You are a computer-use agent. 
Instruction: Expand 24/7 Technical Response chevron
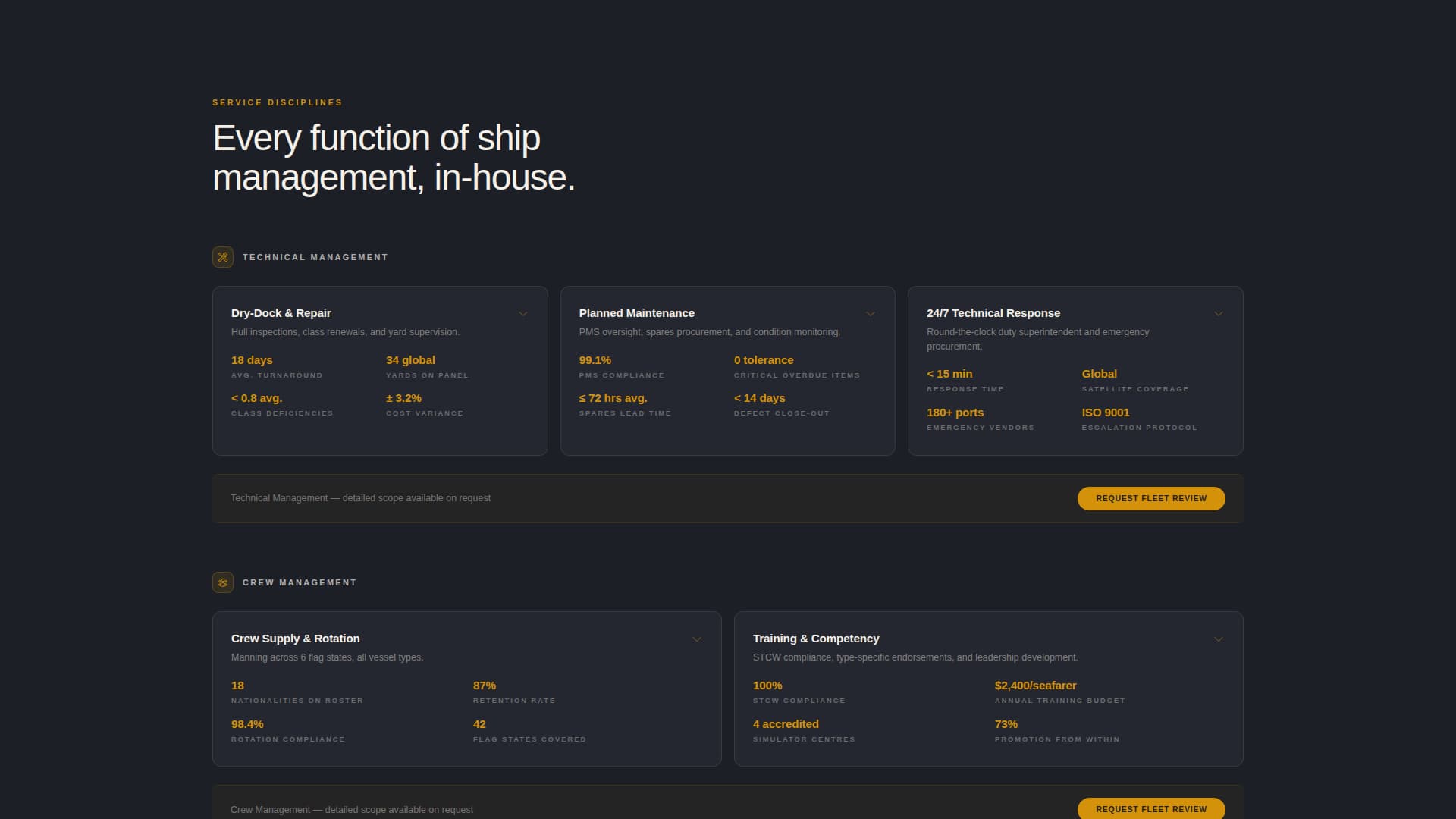1219,314
